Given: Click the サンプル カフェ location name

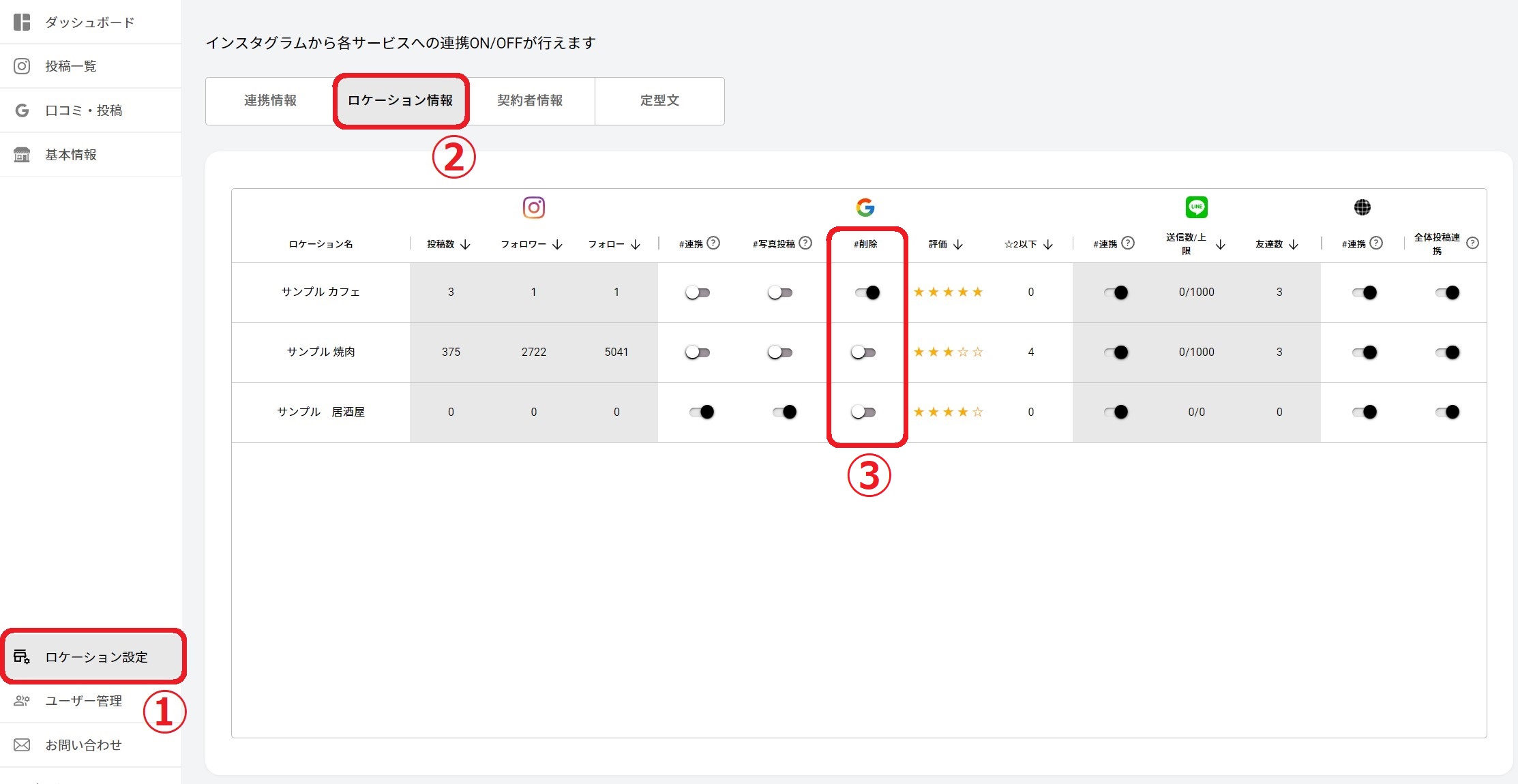Looking at the screenshot, I should pyautogui.click(x=321, y=292).
